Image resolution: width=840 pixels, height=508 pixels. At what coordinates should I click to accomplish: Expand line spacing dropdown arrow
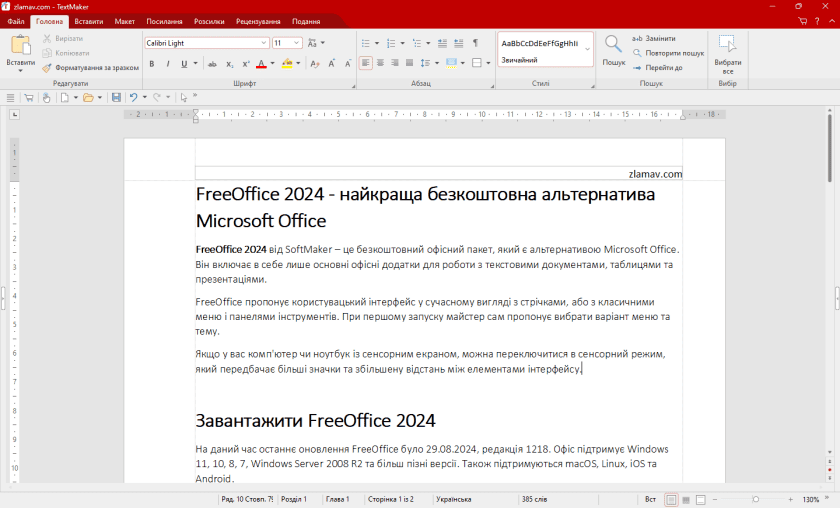(x=437, y=63)
